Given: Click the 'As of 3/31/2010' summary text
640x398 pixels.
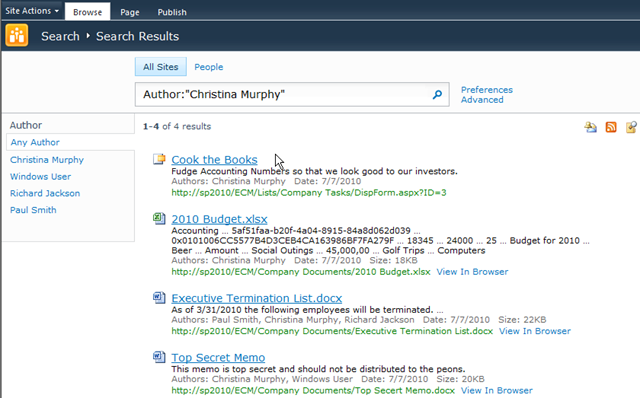Looking at the screenshot, I should click(x=307, y=310).
